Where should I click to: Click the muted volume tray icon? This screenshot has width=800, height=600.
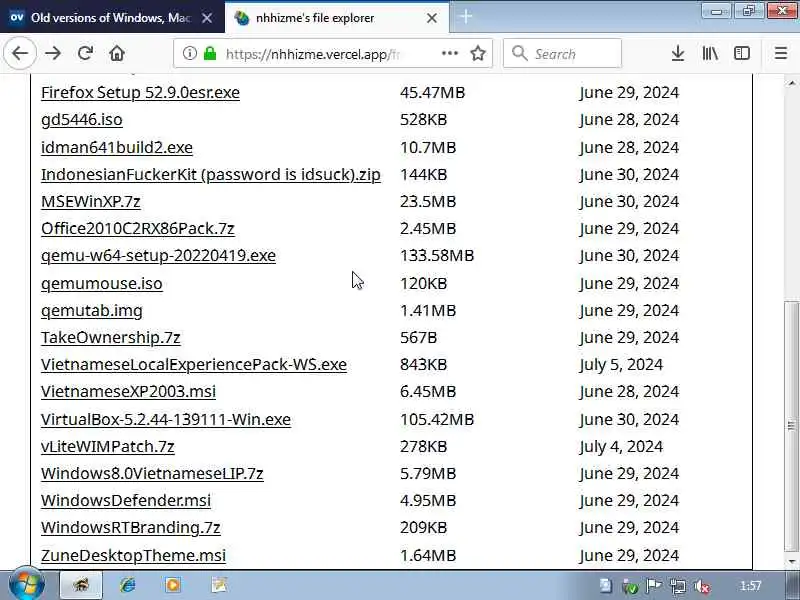tap(703, 586)
